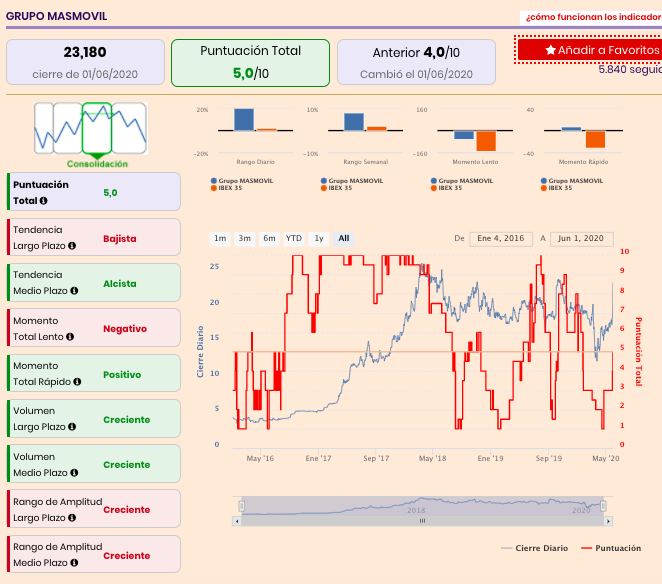
Task: Select the 1y range button
Action: 319,239
